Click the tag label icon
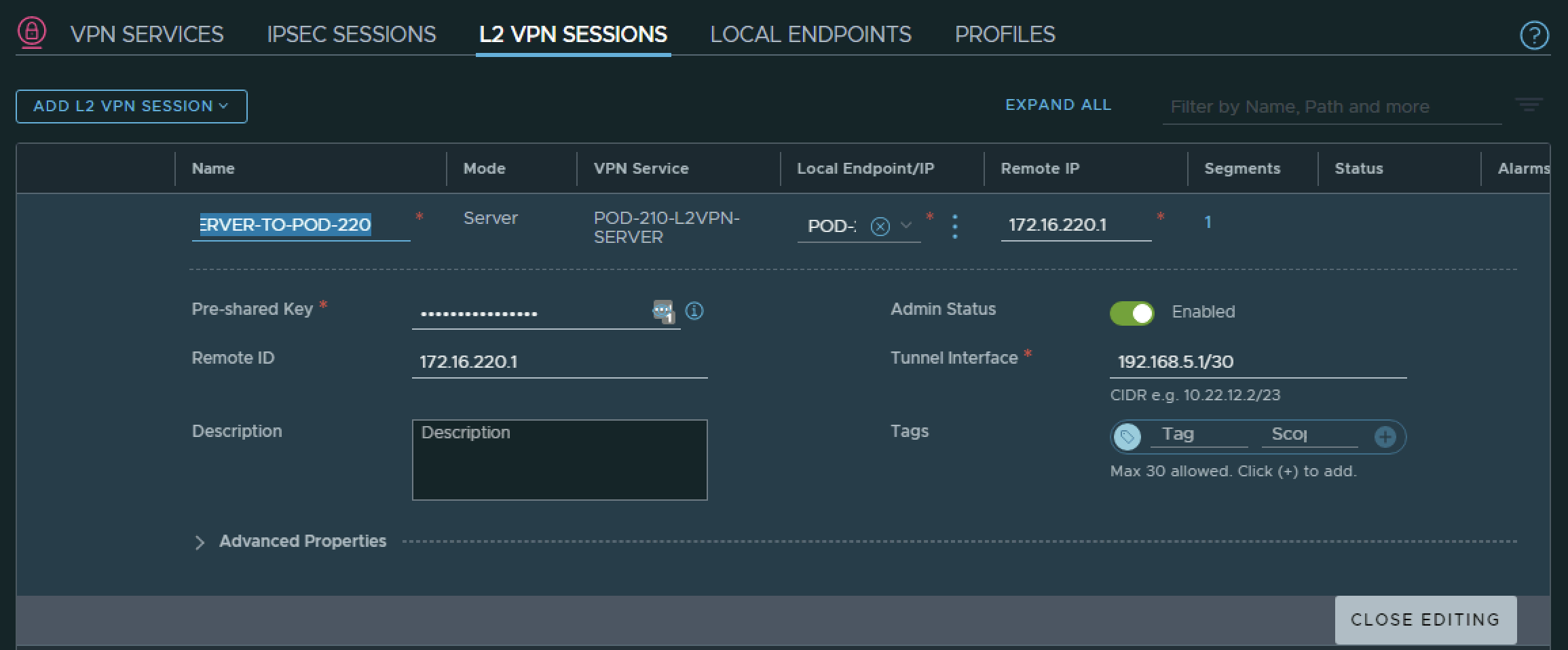This screenshot has height=650, width=1568. [x=1127, y=436]
